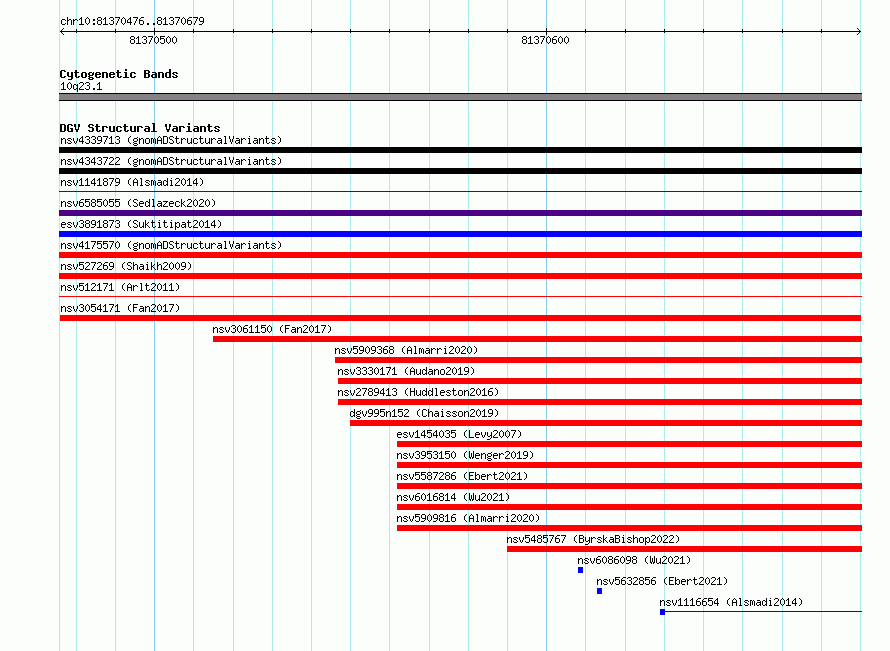Viewport: 890px width, 651px height.
Task: Click the small blue marker for nsv5632856
Action: [x=599, y=591]
